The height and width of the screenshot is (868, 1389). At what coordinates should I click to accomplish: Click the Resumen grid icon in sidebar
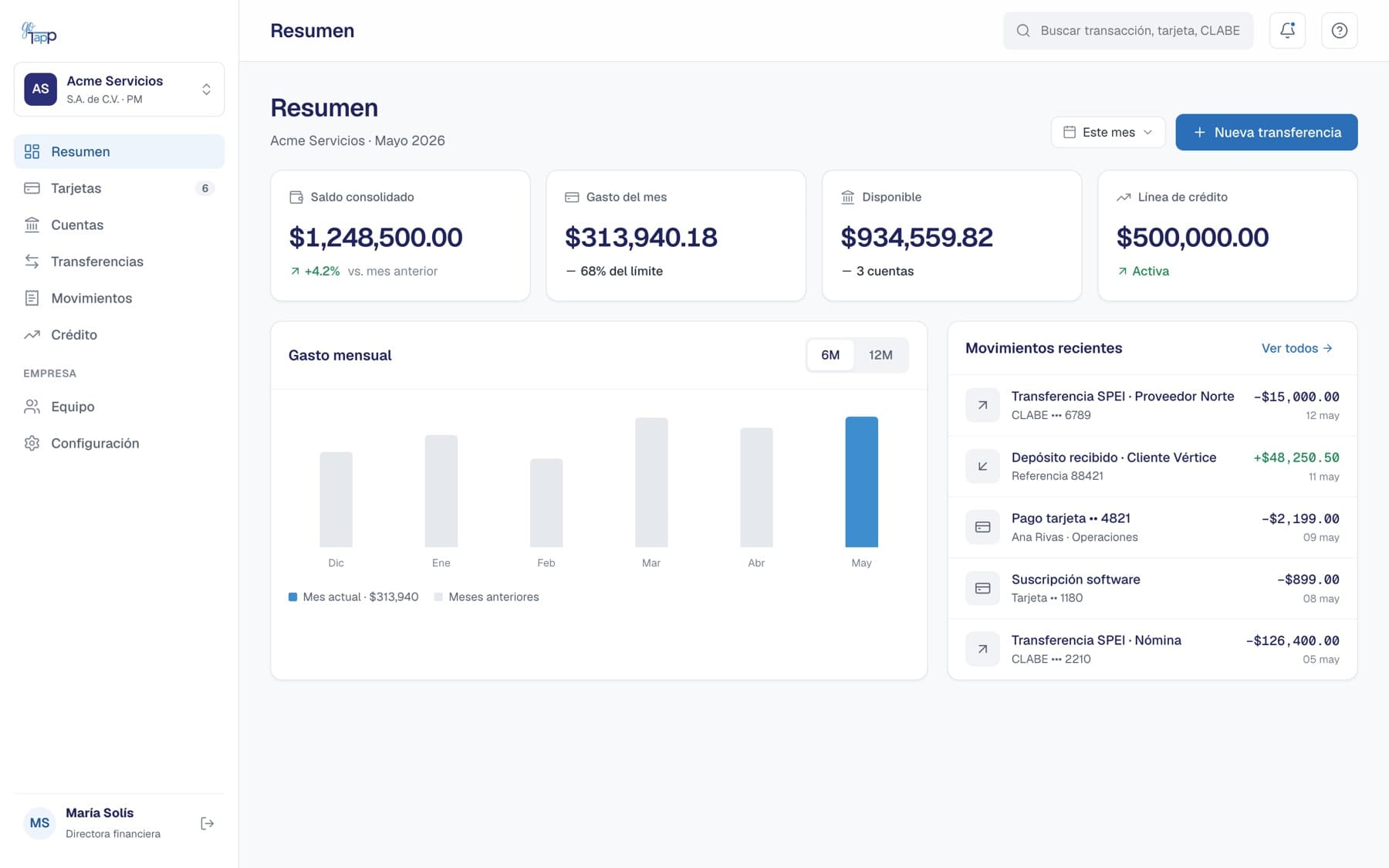[x=32, y=151]
